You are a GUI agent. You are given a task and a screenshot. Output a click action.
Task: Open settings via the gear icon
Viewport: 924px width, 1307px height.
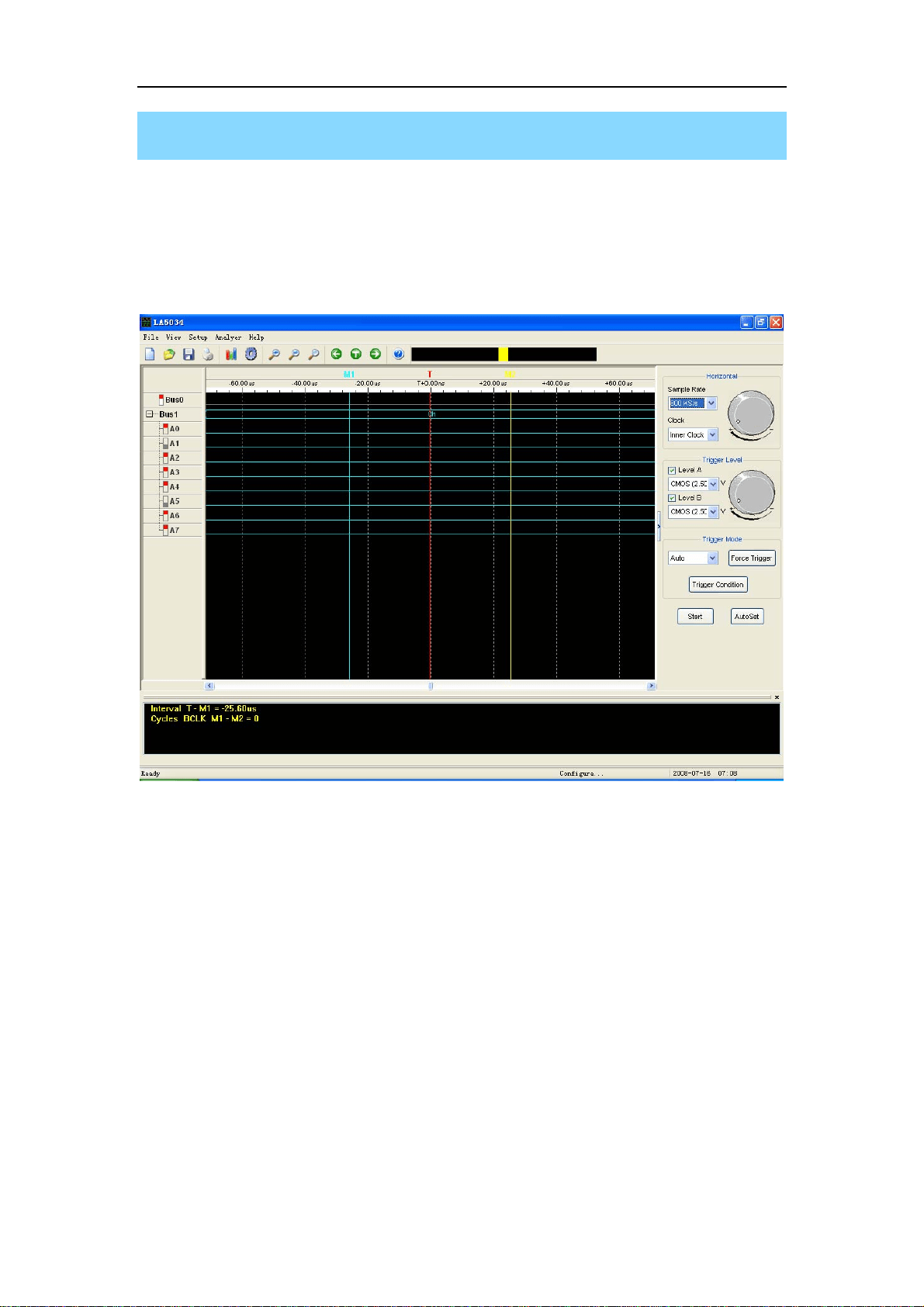tap(251, 354)
